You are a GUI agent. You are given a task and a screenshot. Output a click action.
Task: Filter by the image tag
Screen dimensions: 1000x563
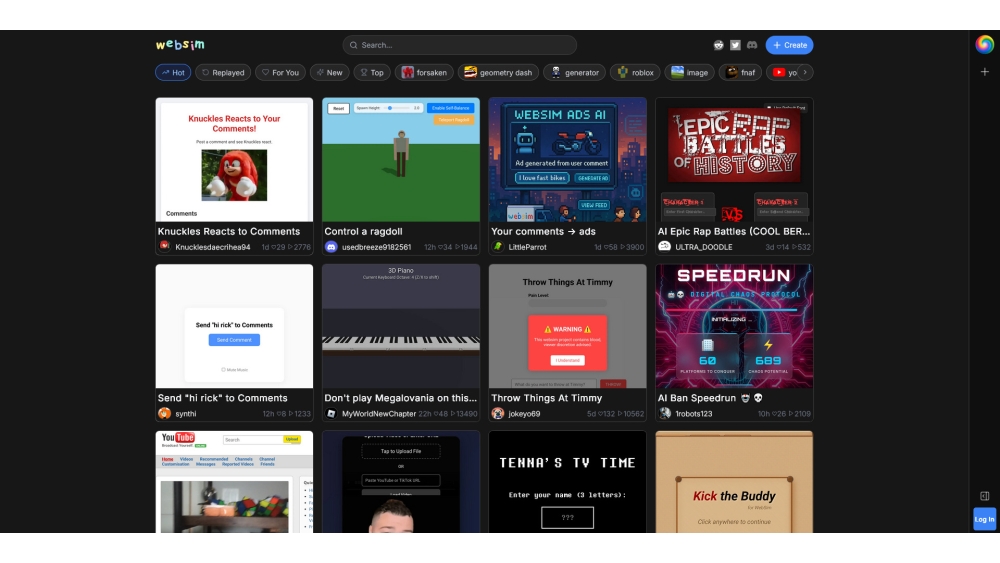(x=689, y=73)
